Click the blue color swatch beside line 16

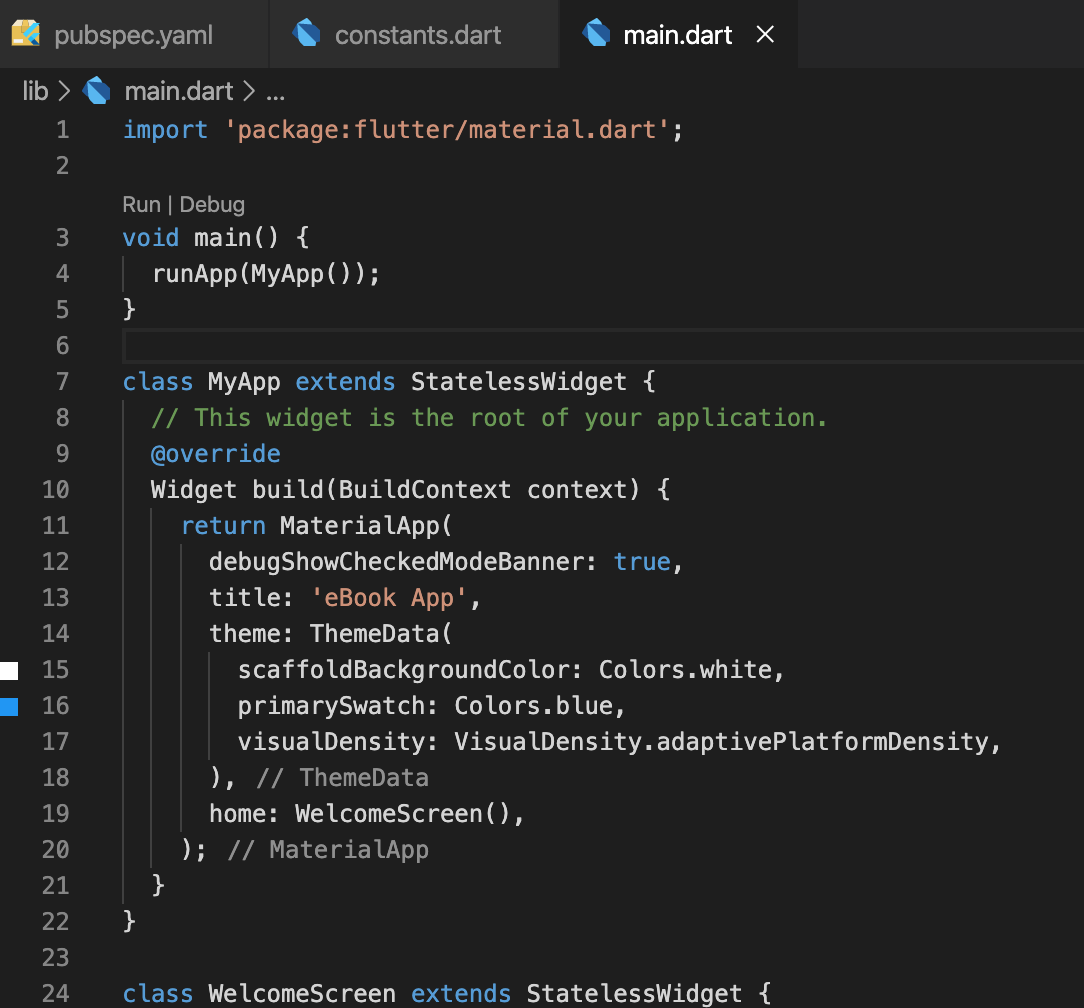click(x=7, y=705)
